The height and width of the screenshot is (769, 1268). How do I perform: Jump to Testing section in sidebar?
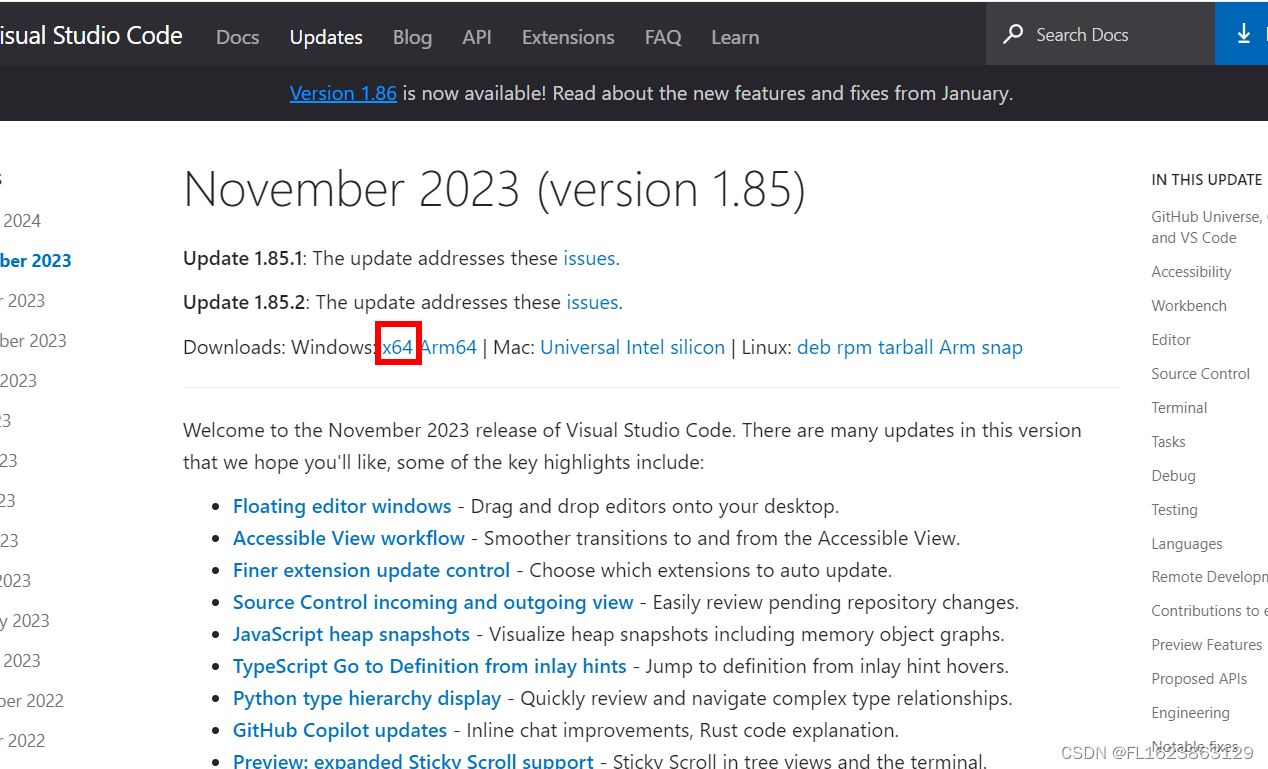pos(1174,510)
